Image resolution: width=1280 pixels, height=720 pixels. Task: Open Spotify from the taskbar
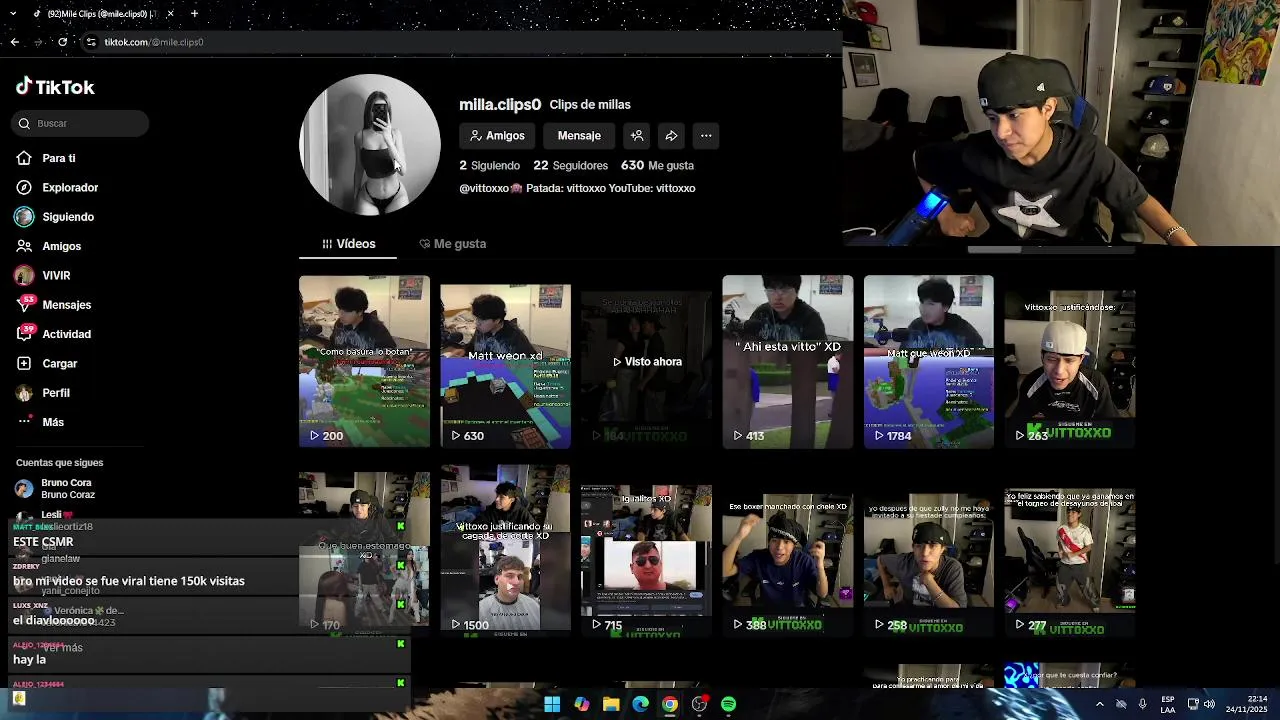[728, 704]
